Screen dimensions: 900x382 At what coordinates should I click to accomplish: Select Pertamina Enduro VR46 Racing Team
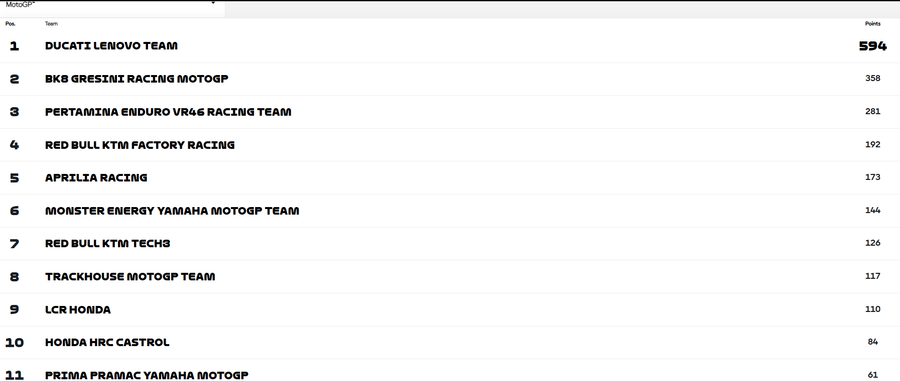(168, 112)
